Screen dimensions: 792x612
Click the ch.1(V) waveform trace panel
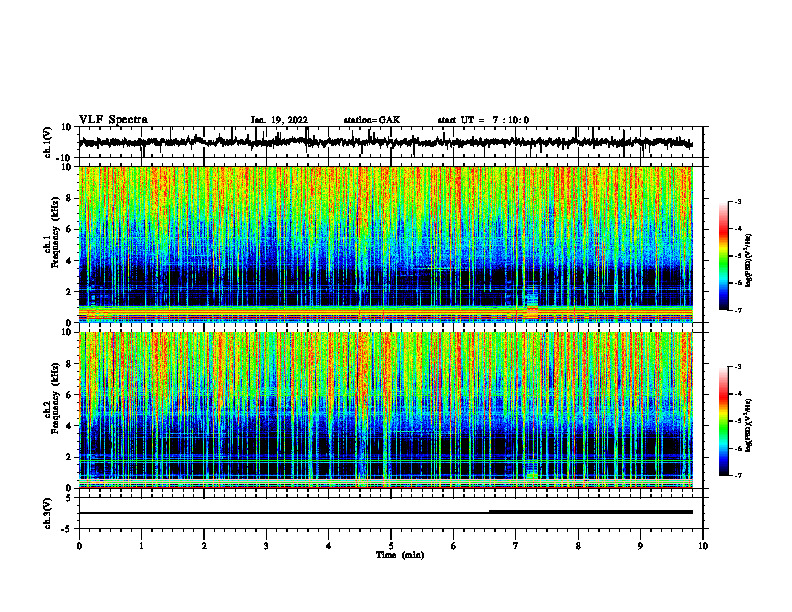390,142
